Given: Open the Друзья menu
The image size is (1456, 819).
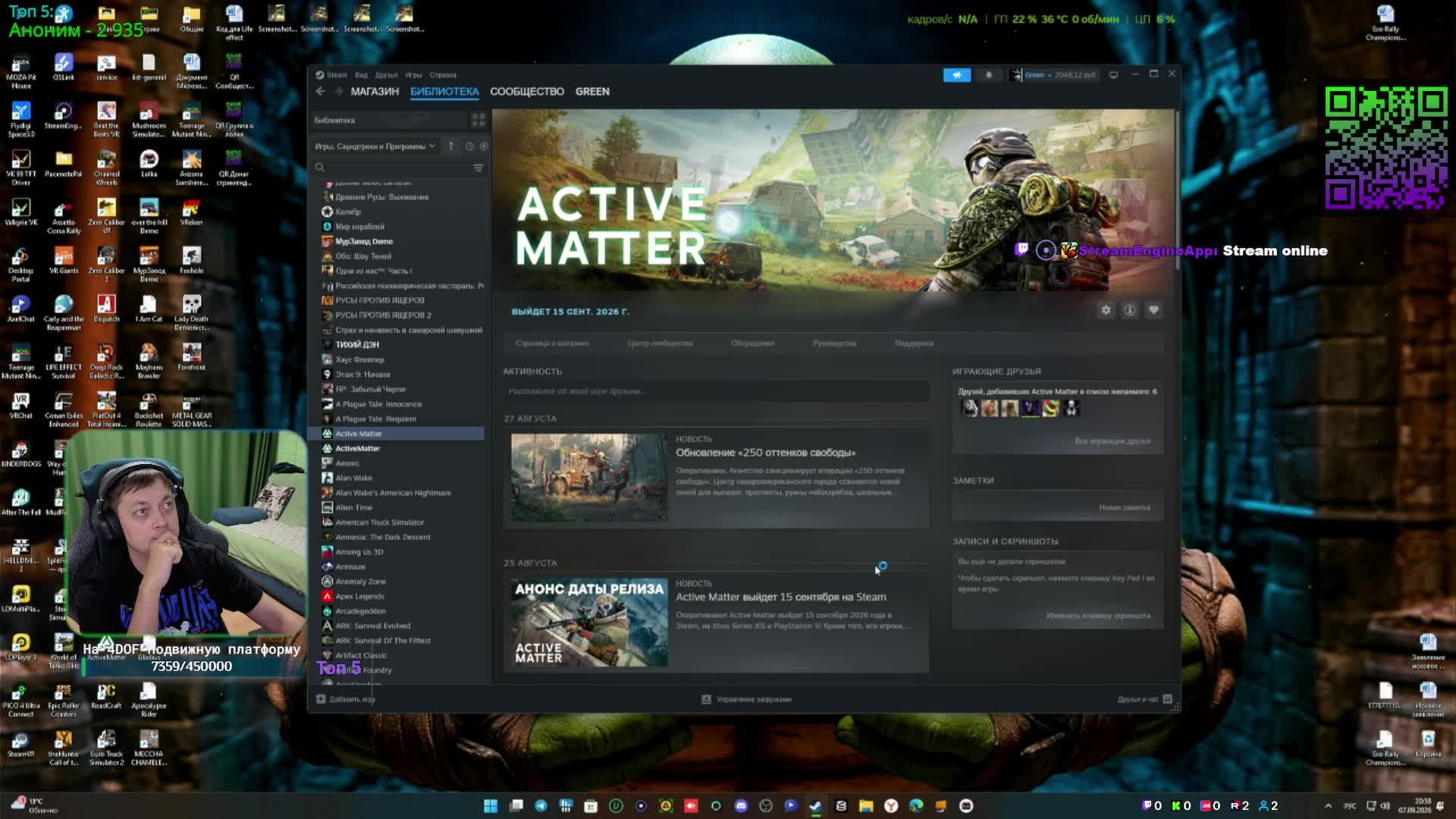Looking at the screenshot, I should click(386, 75).
